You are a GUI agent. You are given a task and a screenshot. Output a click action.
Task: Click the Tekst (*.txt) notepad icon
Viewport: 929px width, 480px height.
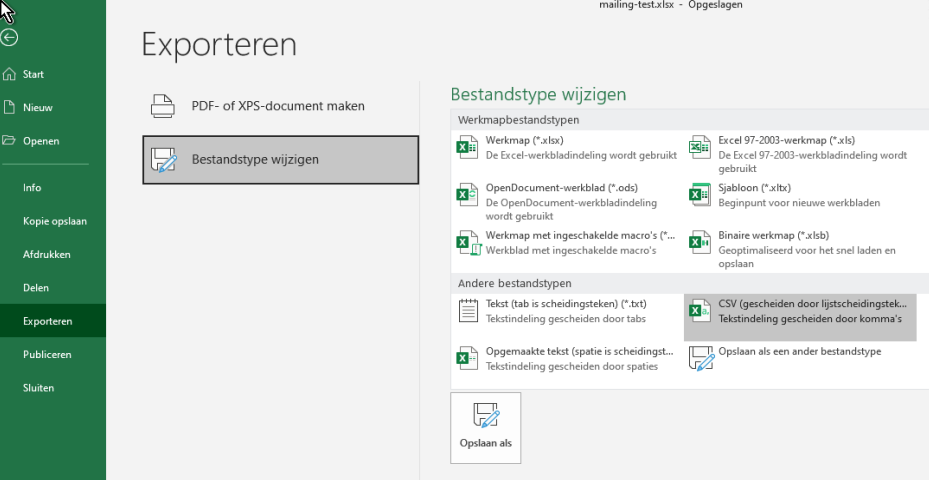468,311
